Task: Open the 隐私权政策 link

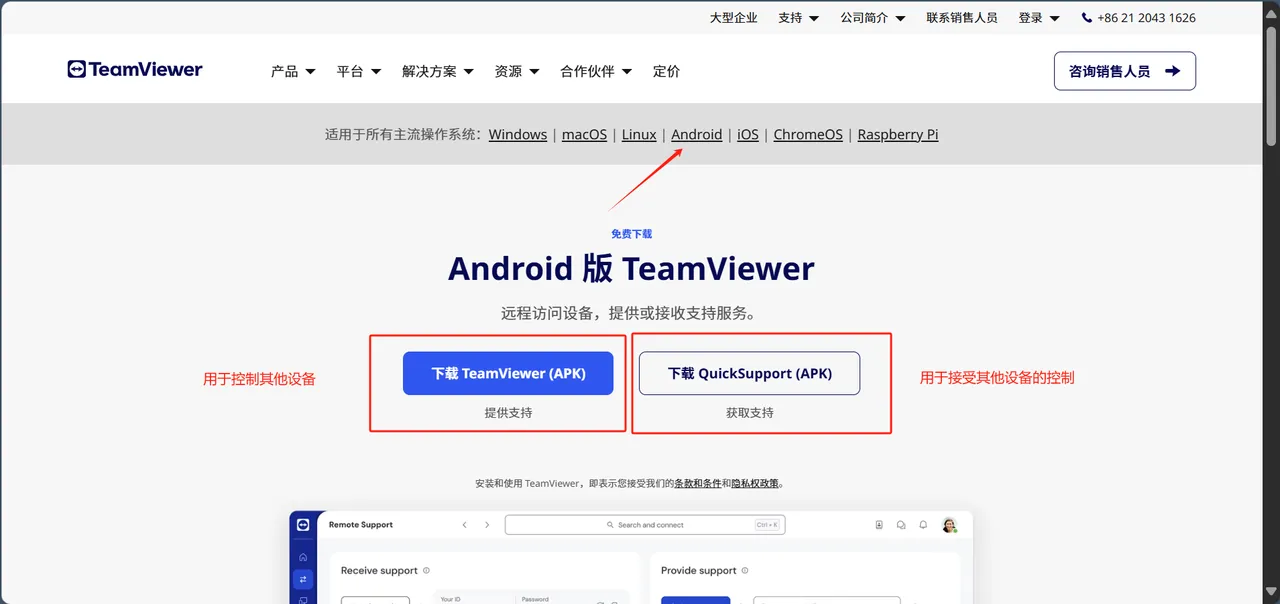Action: click(x=755, y=484)
